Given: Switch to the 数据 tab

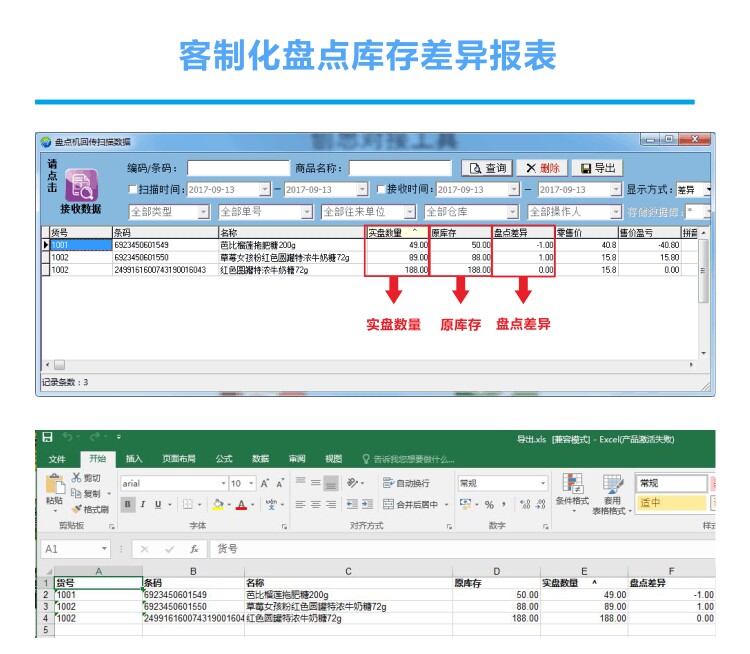Looking at the screenshot, I should tap(260, 459).
